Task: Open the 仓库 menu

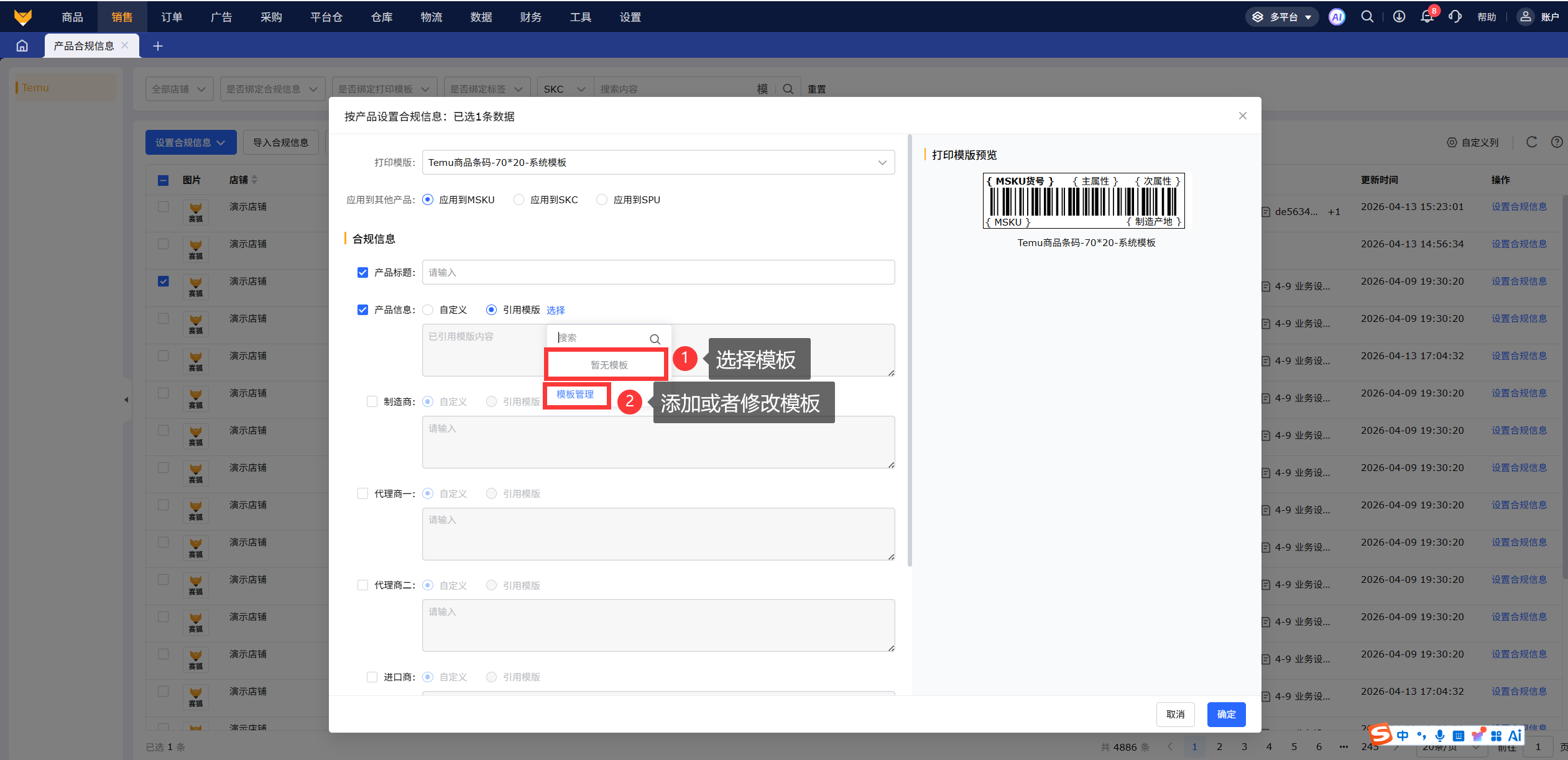Action: [382, 17]
